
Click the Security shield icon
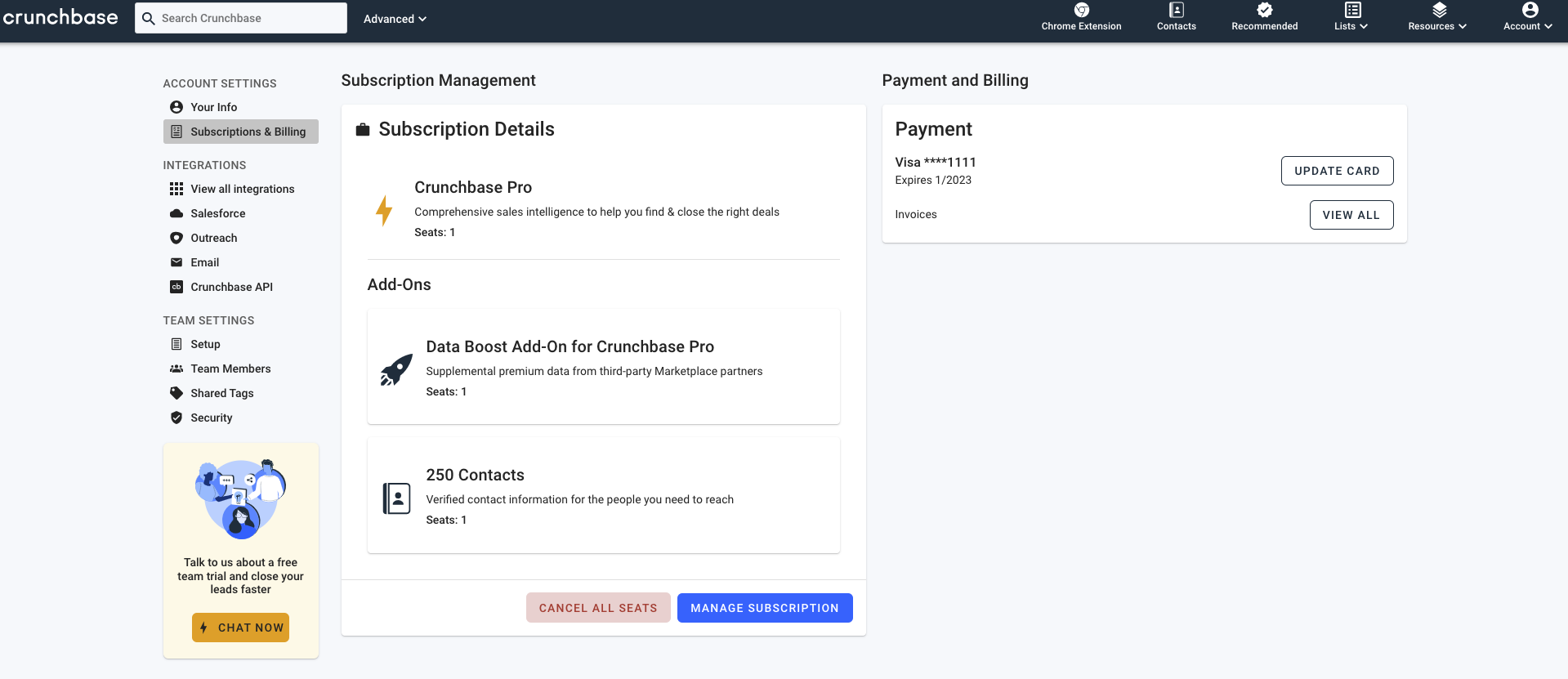tap(176, 418)
